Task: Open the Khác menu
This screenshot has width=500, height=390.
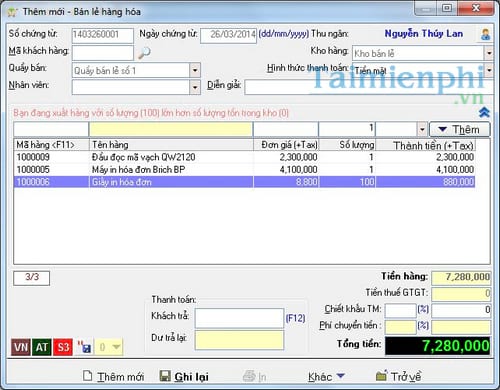Action: 326,377
